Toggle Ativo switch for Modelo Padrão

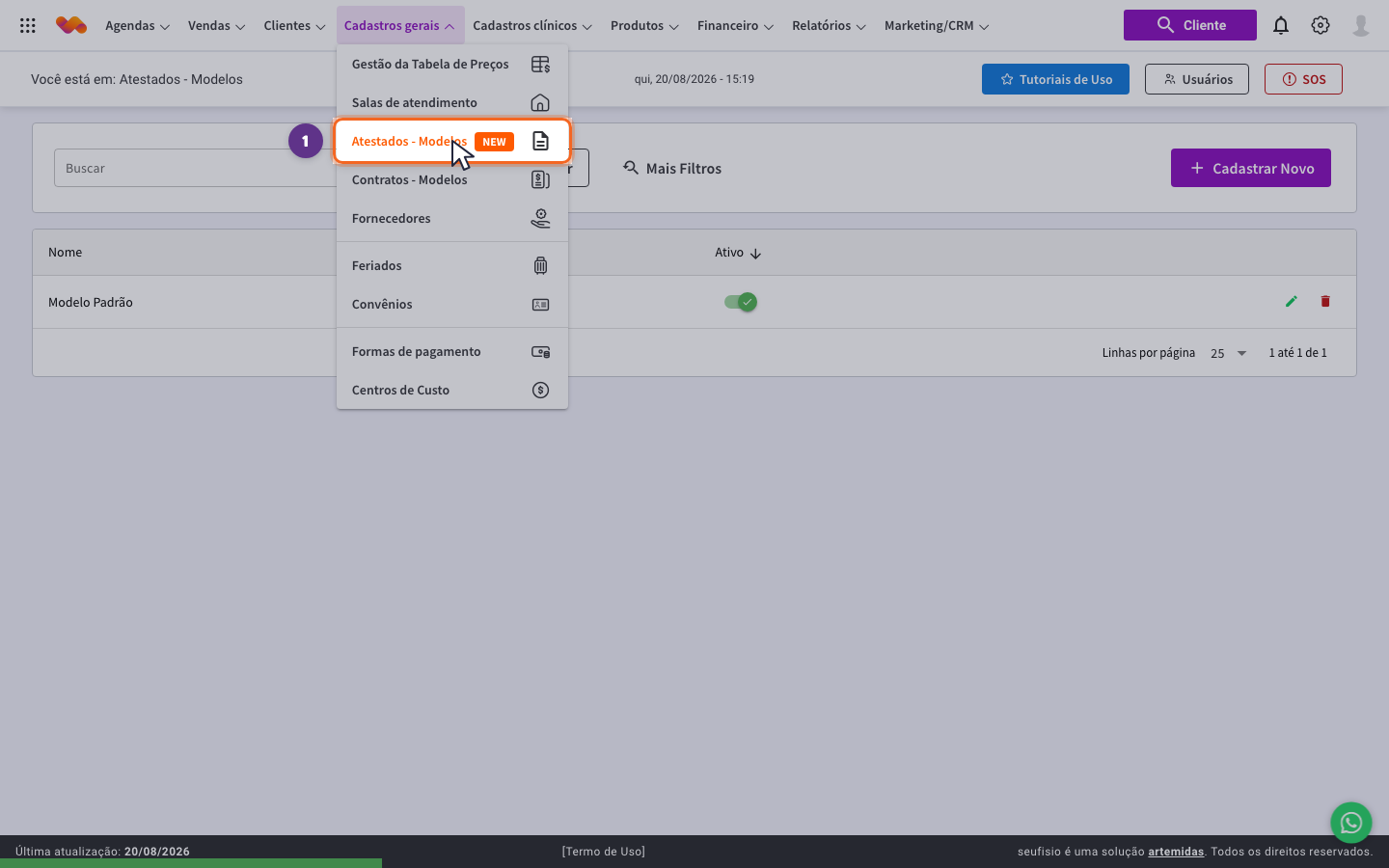click(x=741, y=302)
